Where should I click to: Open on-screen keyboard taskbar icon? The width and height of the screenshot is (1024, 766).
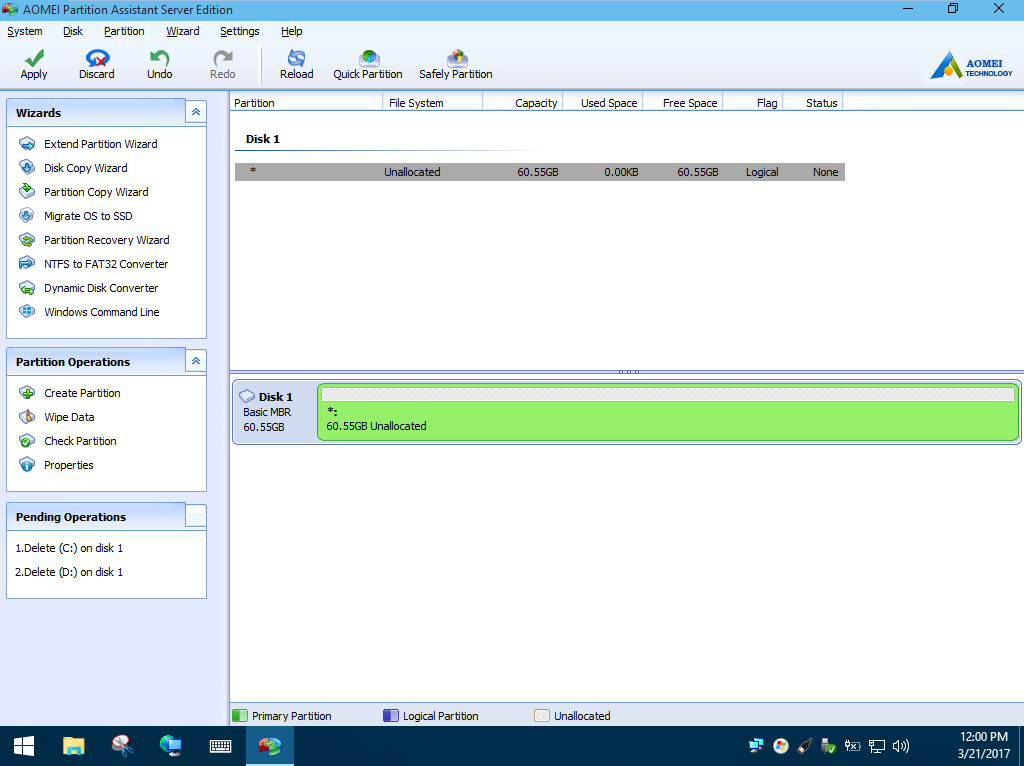point(220,746)
